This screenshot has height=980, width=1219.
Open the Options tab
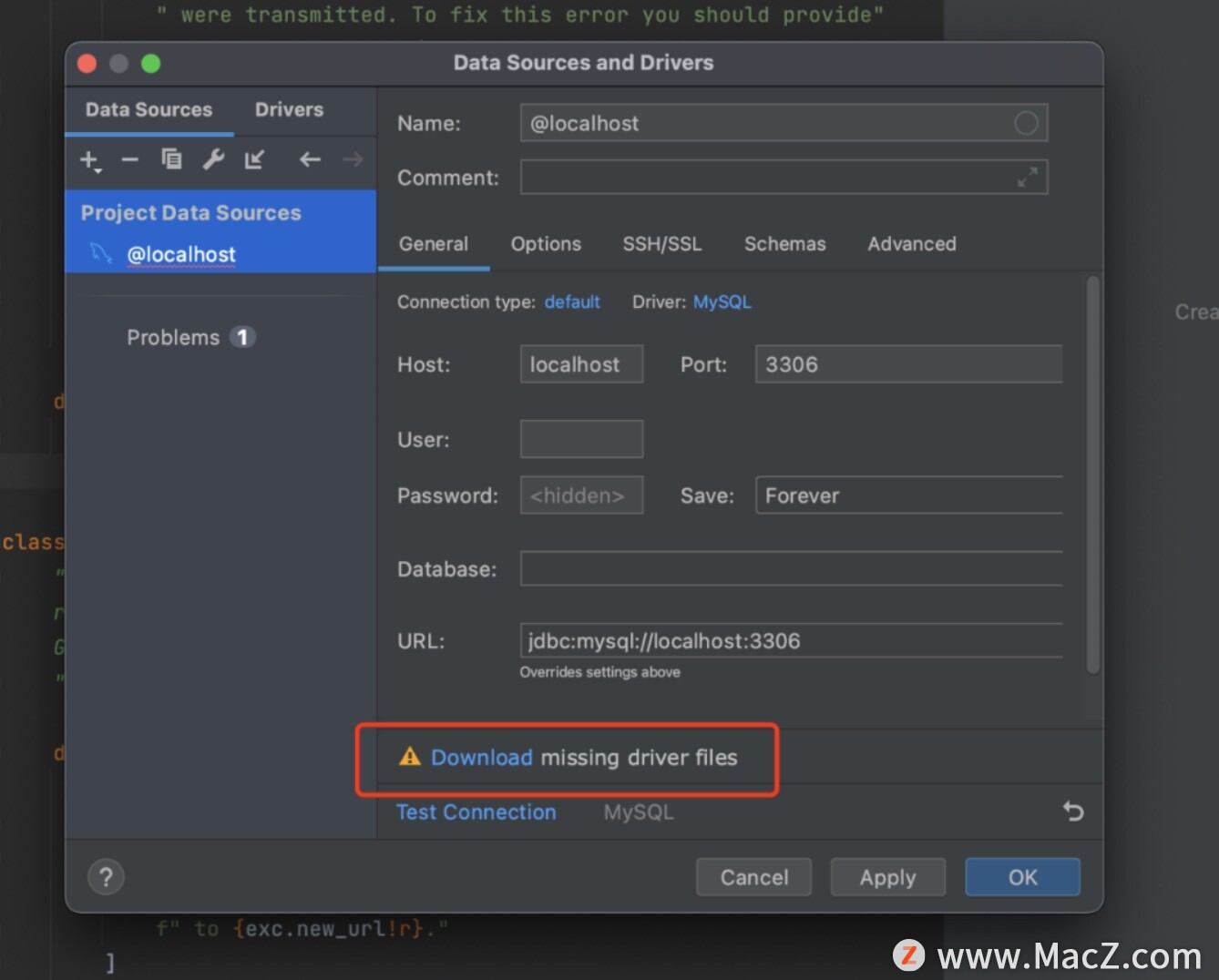[546, 244]
